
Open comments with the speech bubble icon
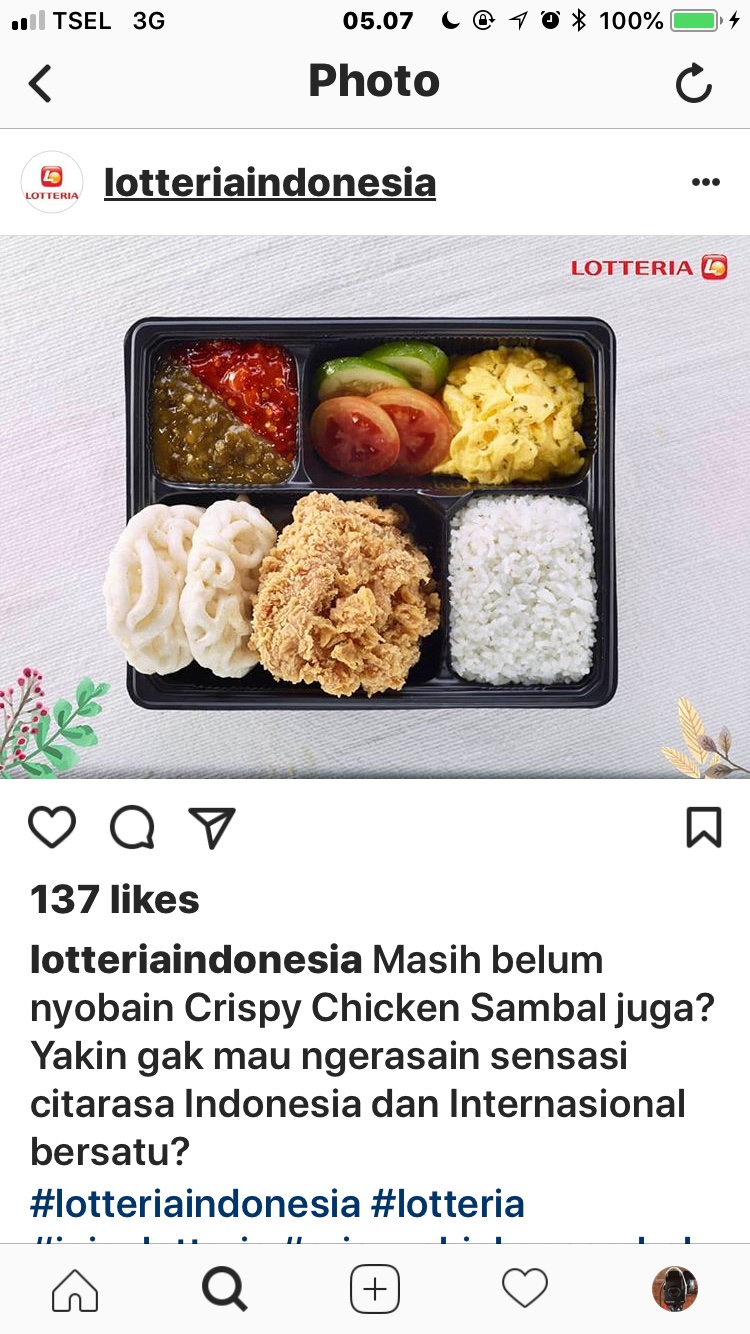pos(132,827)
